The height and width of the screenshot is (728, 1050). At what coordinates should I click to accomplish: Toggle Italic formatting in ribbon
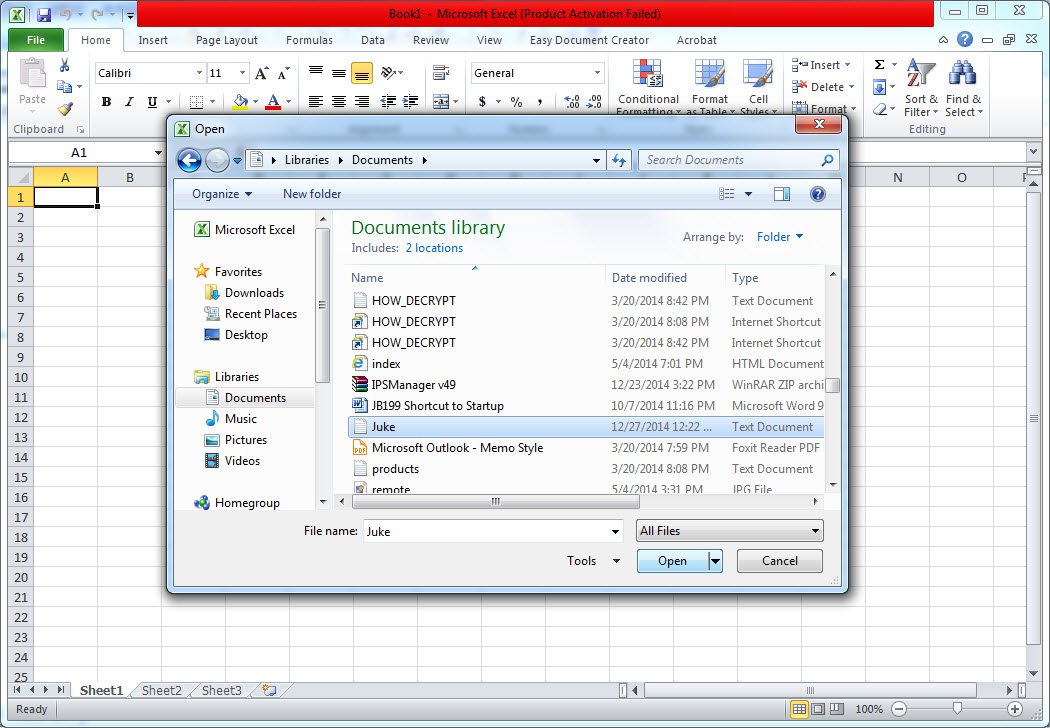point(130,102)
